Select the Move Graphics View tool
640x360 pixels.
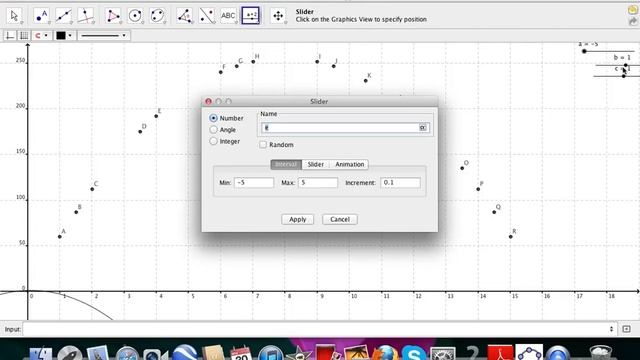point(278,16)
